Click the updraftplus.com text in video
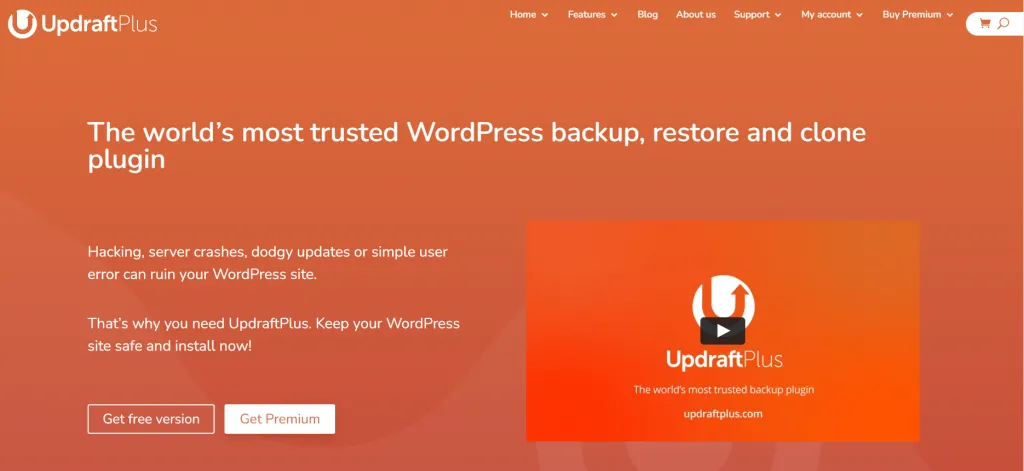Image resolution: width=1024 pixels, height=471 pixels. pos(723,414)
